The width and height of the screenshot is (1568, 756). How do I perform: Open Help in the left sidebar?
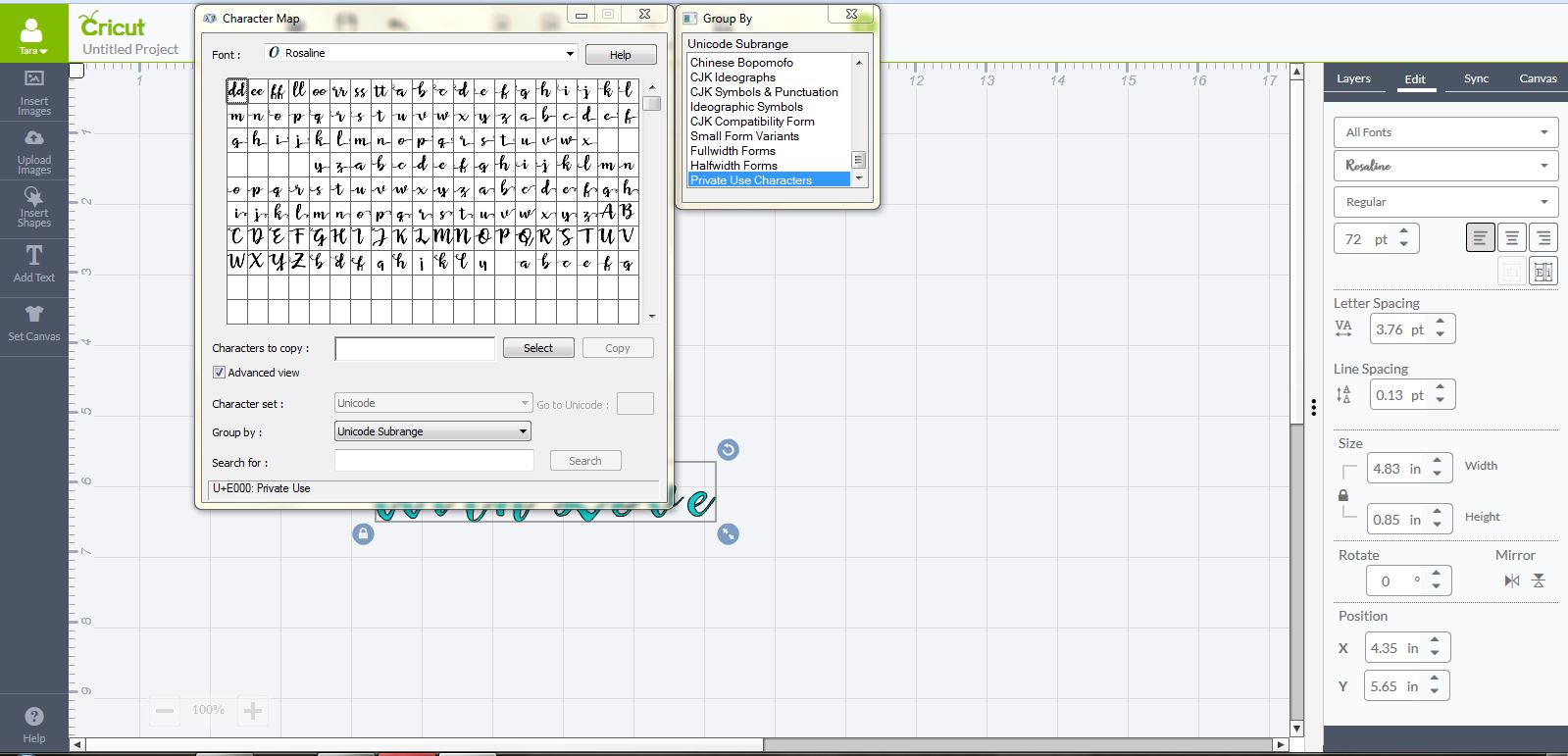(34, 725)
